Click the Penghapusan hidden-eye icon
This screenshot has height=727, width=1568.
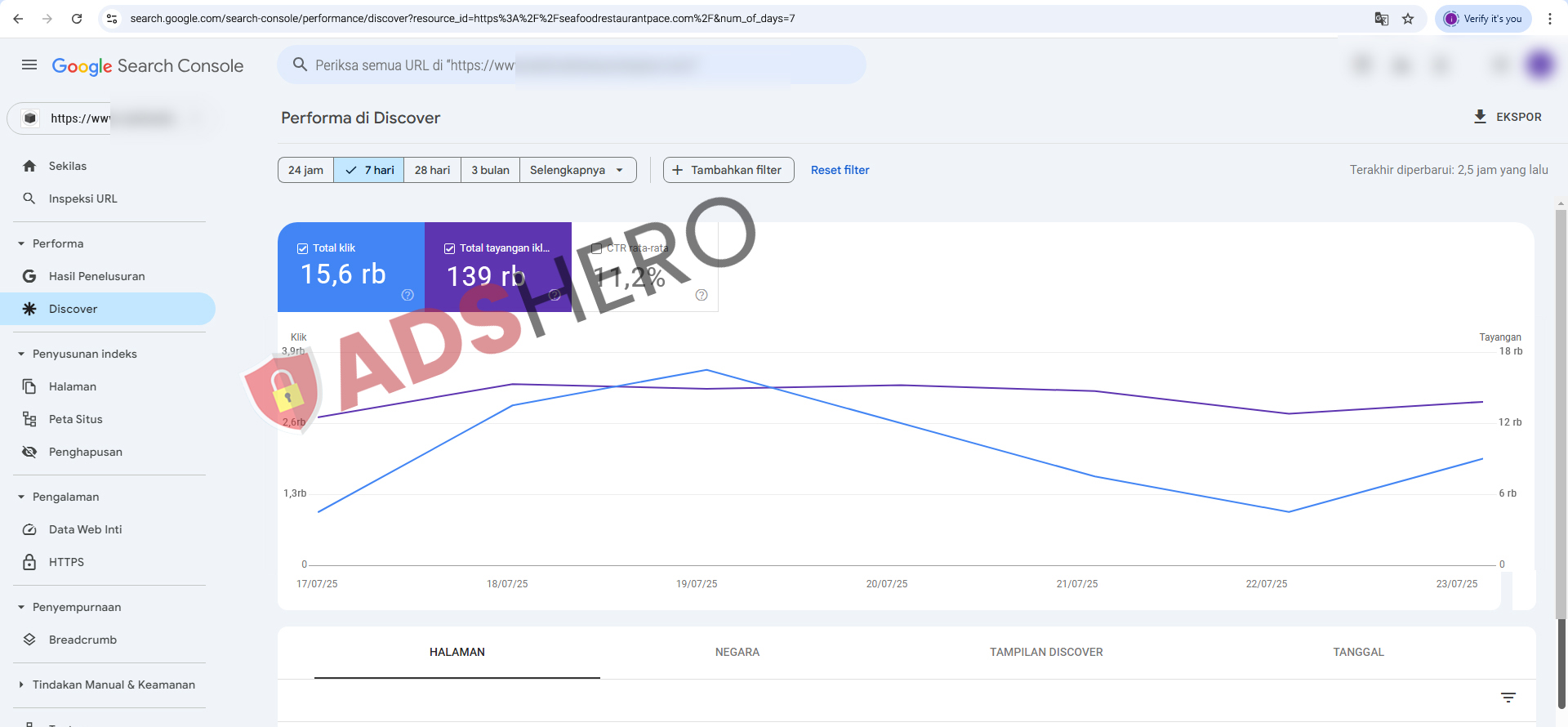29,452
